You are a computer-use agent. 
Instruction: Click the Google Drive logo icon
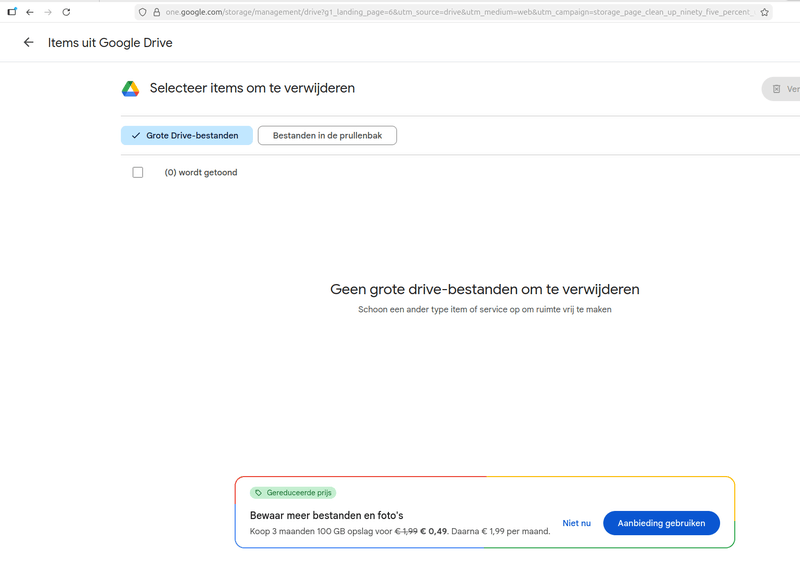131,89
